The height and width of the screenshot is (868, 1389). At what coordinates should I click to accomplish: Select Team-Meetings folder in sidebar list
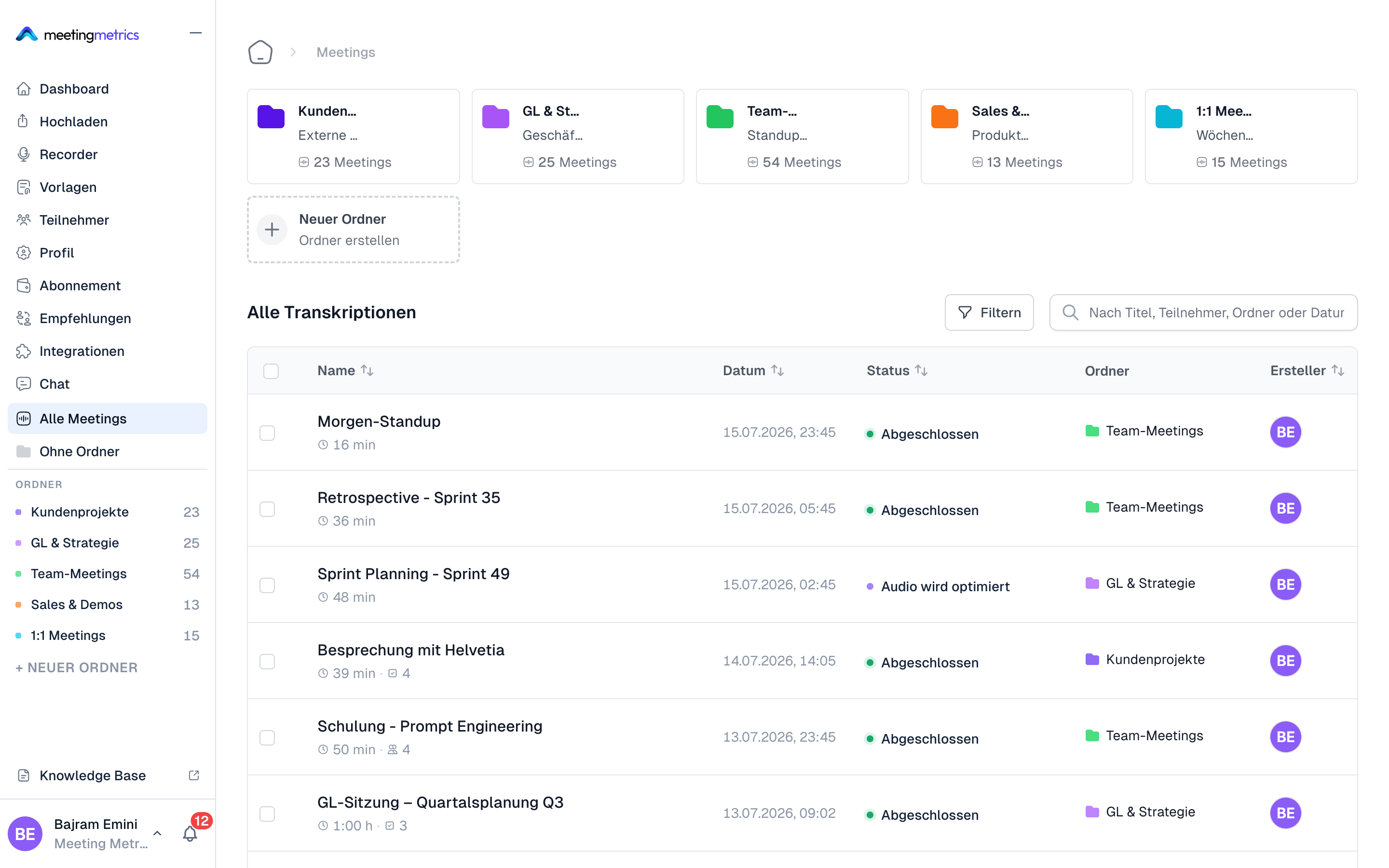[108, 573]
